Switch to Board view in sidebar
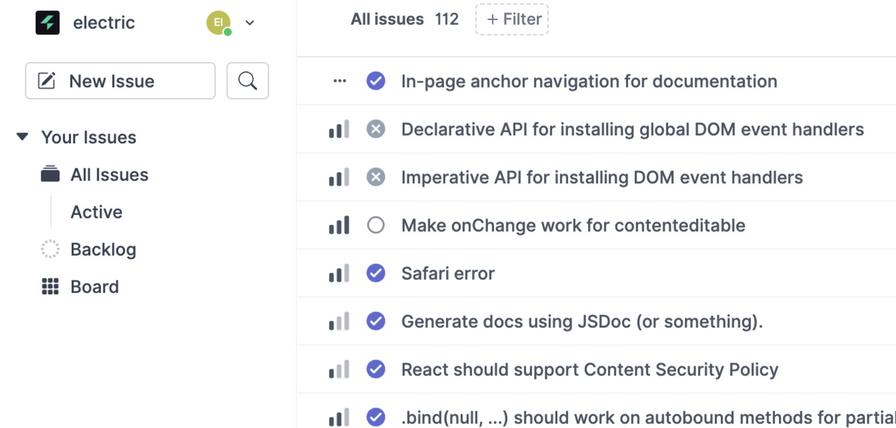Screen dimensions: 896x428 (x=94, y=287)
